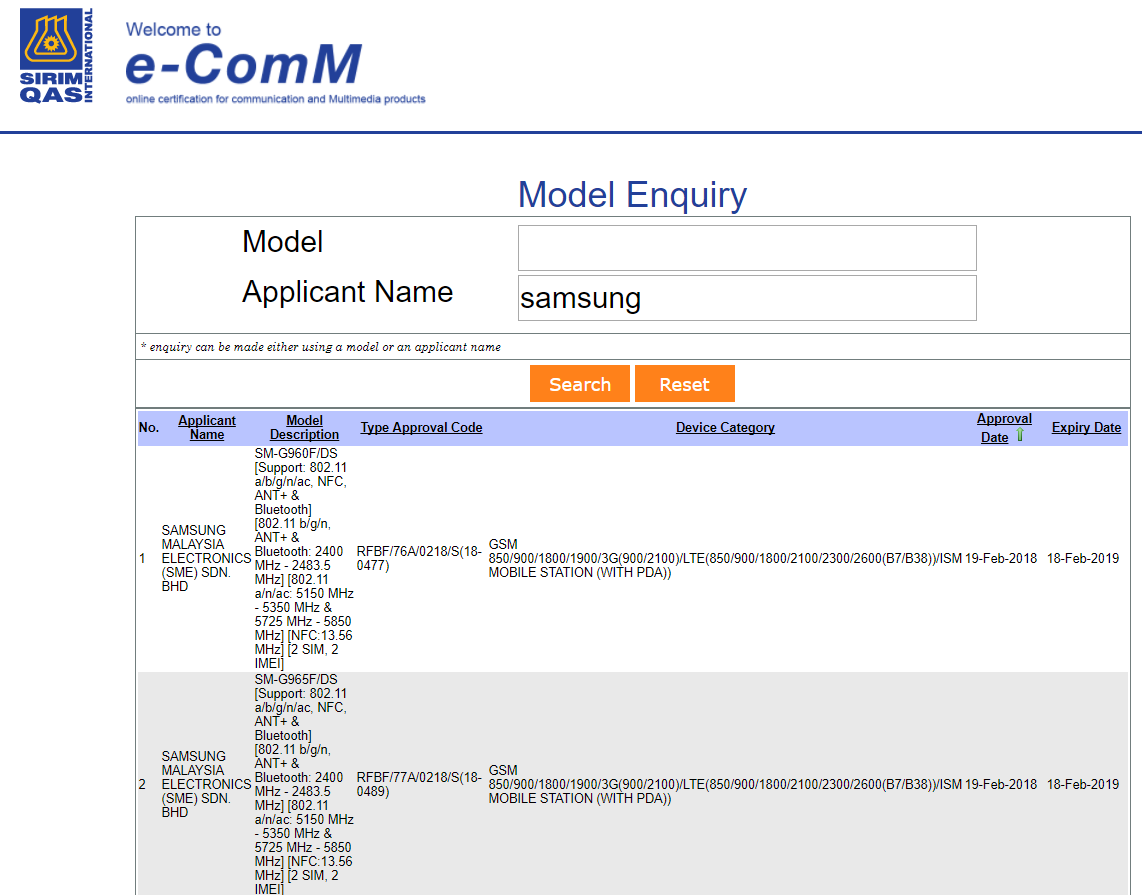The width and height of the screenshot is (1142, 895).
Task: Click the No. column header
Action: [149, 427]
